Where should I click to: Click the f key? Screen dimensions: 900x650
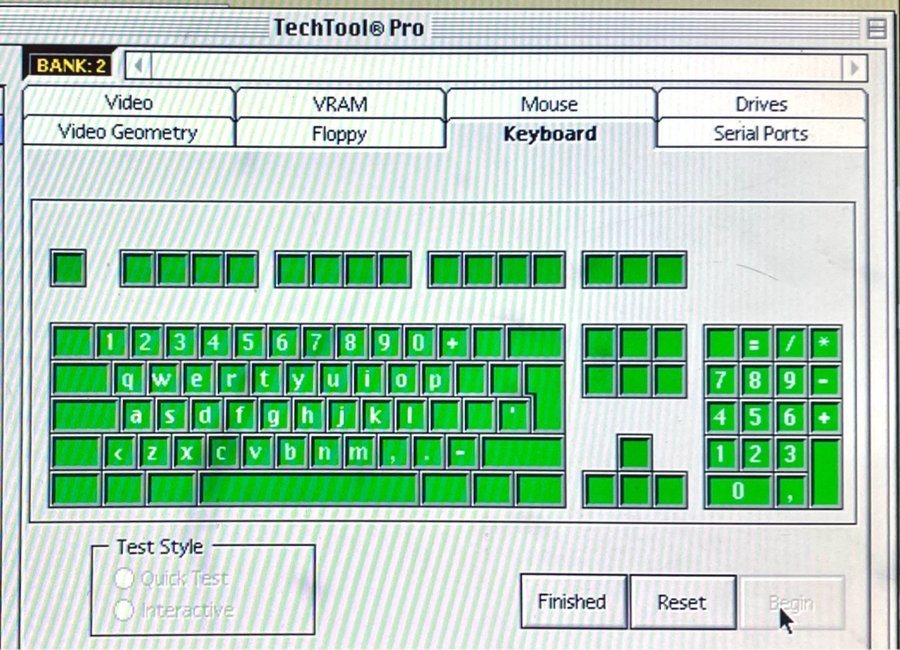tap(239, 416)
